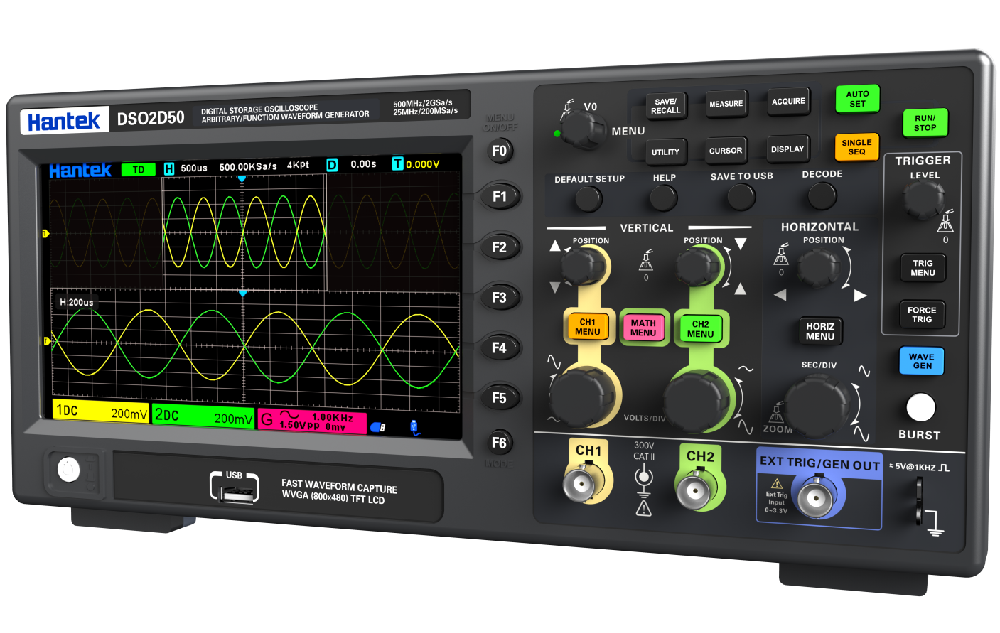
Task: Open the TRIG MENU
Action: tap(922, 268)
